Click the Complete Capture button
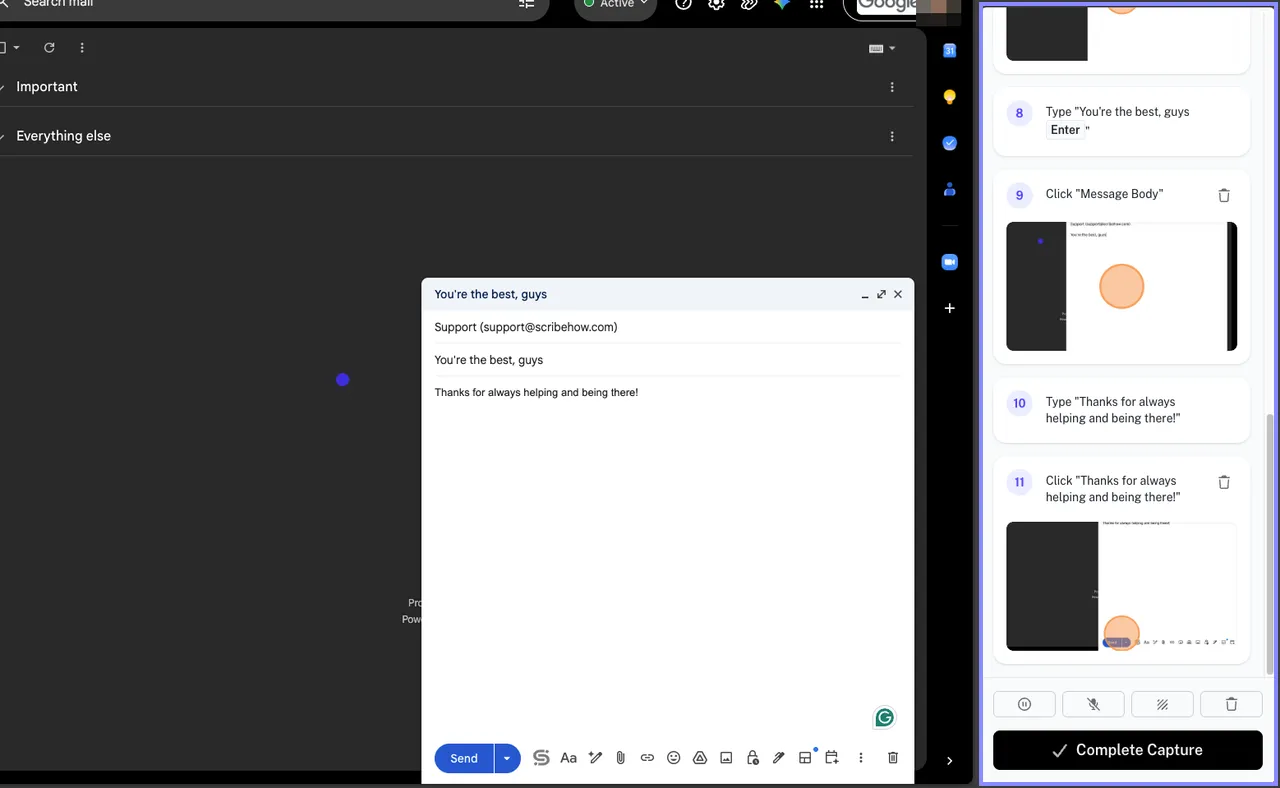 pos(1128,750)
